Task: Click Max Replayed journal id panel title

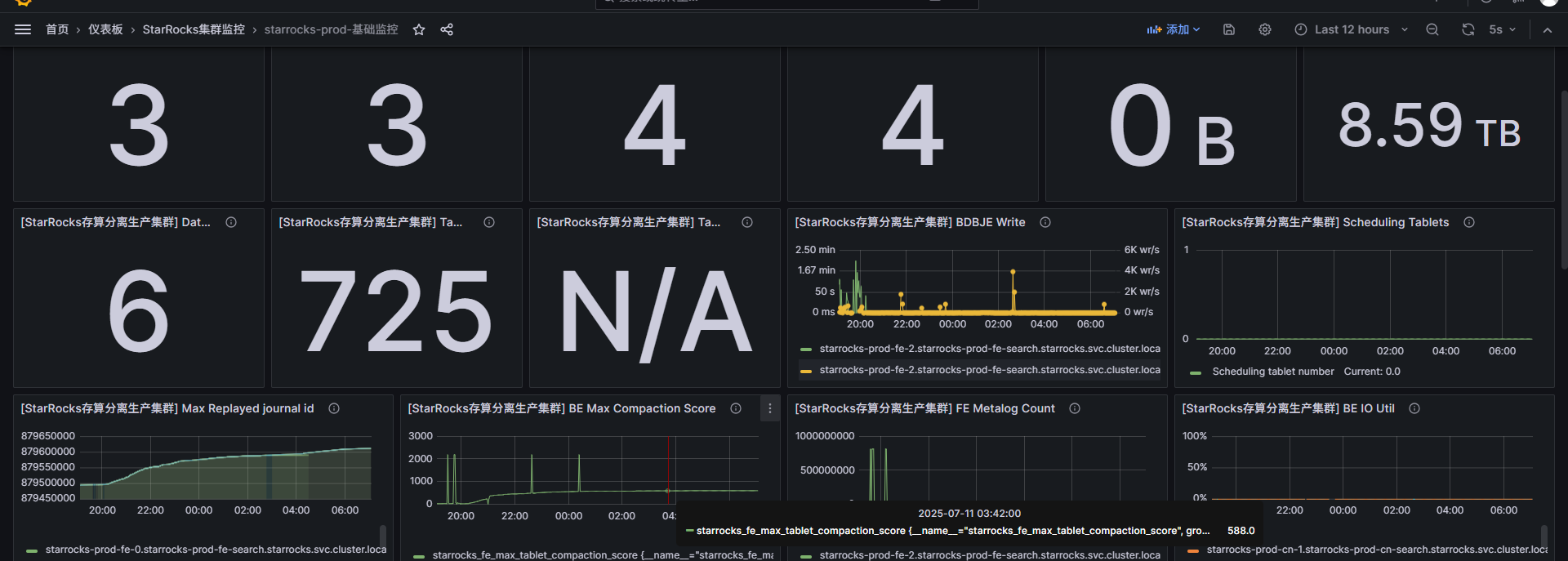Action: pos(167,408)
